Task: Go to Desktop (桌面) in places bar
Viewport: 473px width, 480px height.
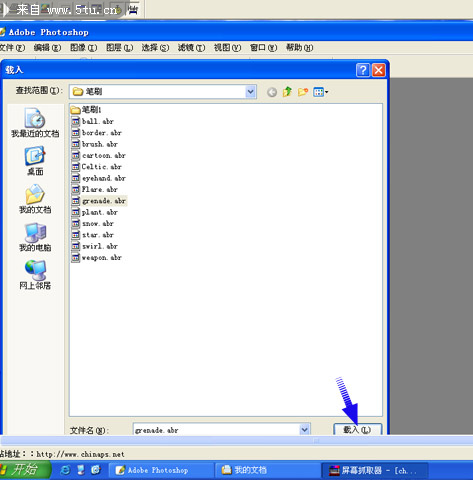Action: 35,161
